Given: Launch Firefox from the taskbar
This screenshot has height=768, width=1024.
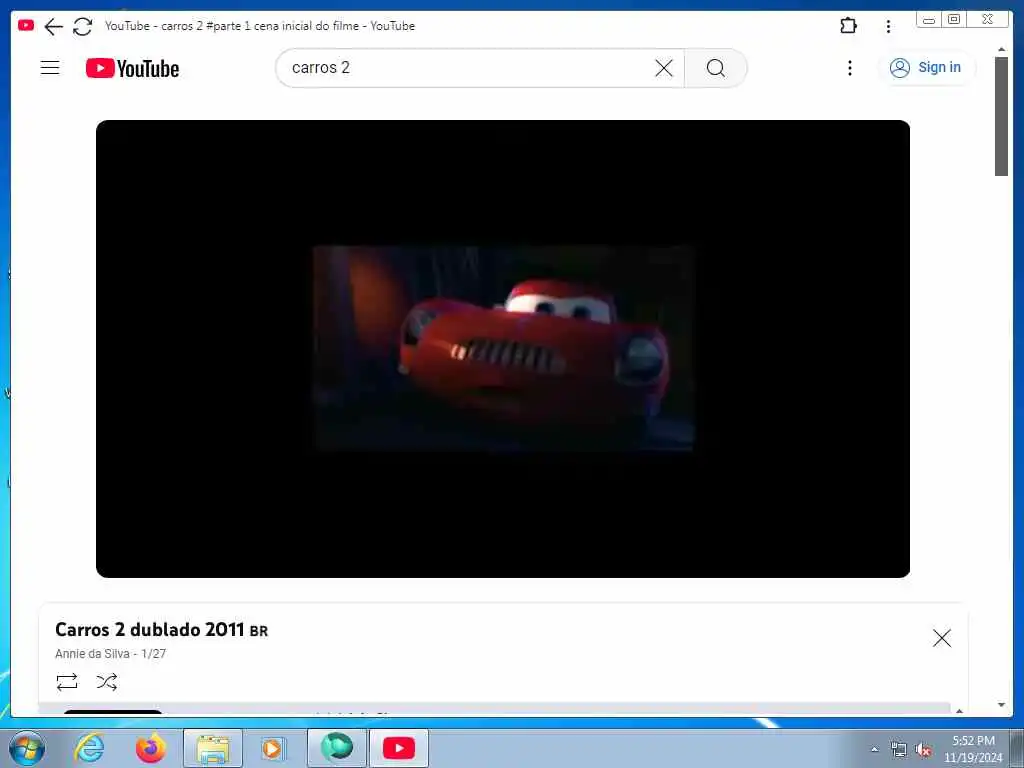Looking at the screenshot, I should [x=151, y=748].
